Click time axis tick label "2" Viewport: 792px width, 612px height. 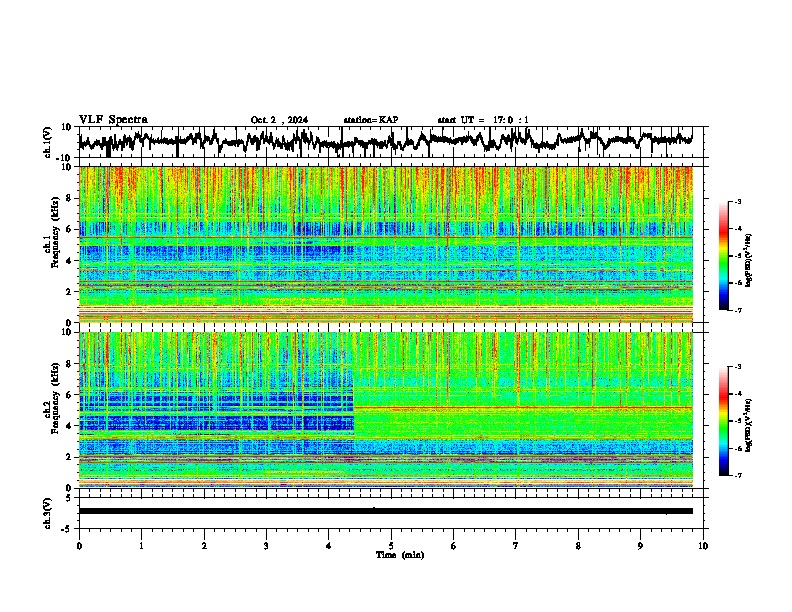[x=204, y=546]
